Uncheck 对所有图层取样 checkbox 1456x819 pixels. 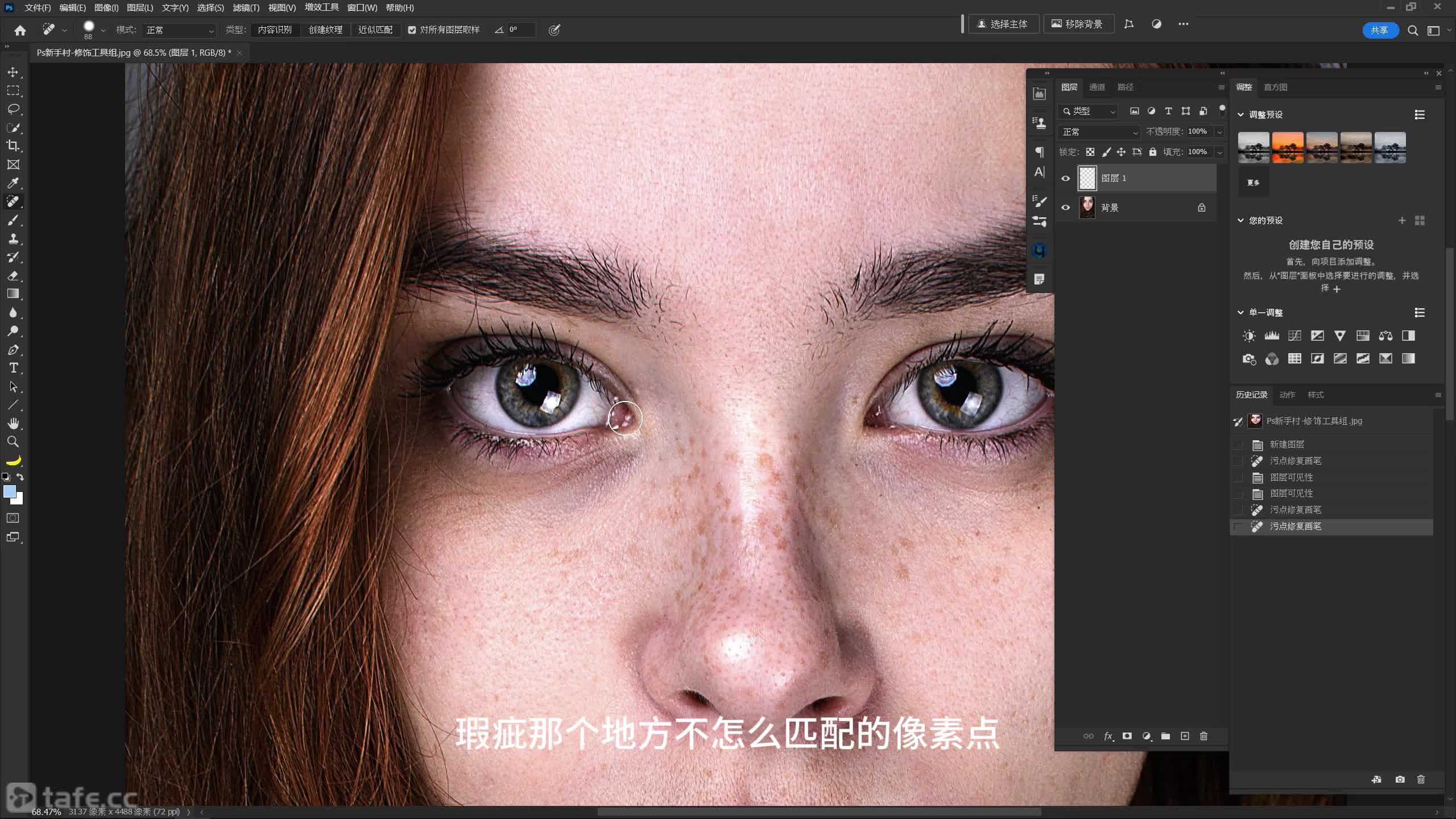coord(412,30)
